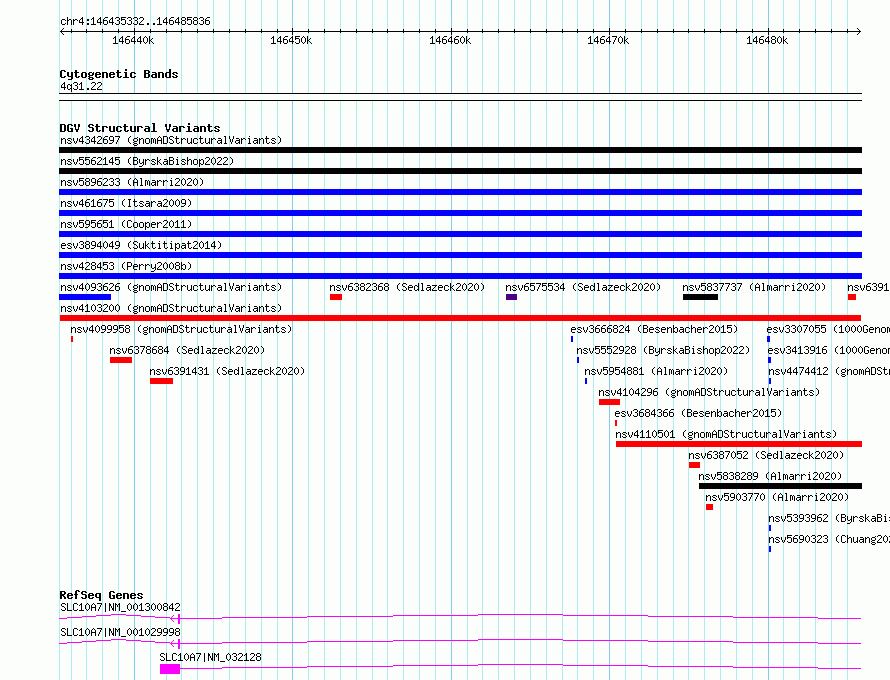Screen dimensions: 890x680
Task: Select the DGV Structural Variants track title
Action: pos(140,128)
